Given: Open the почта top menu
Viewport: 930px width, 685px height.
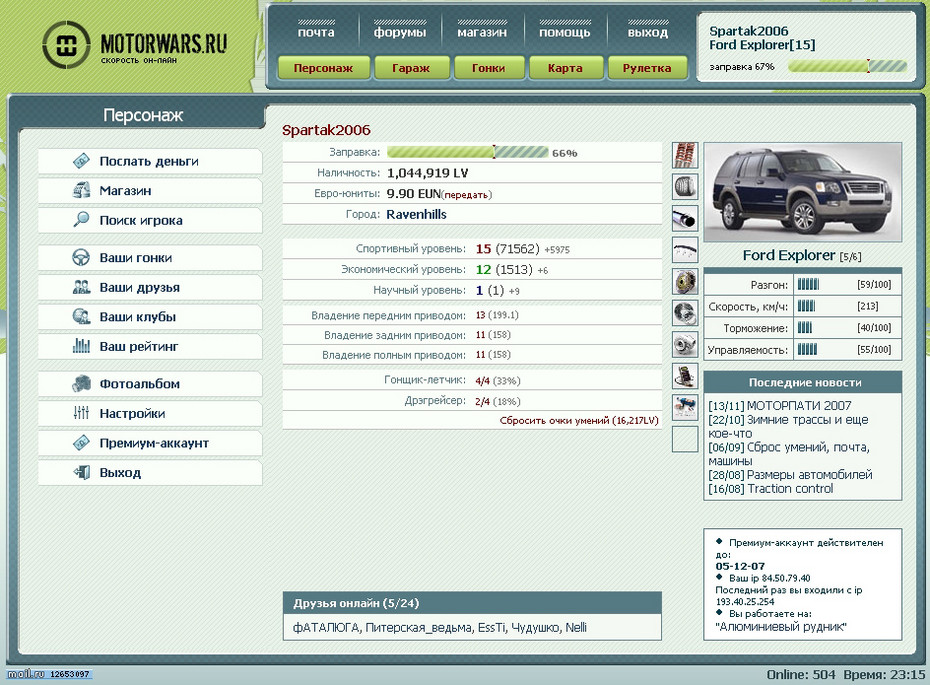Looking at the screenshot, I should tap(316, 32).
